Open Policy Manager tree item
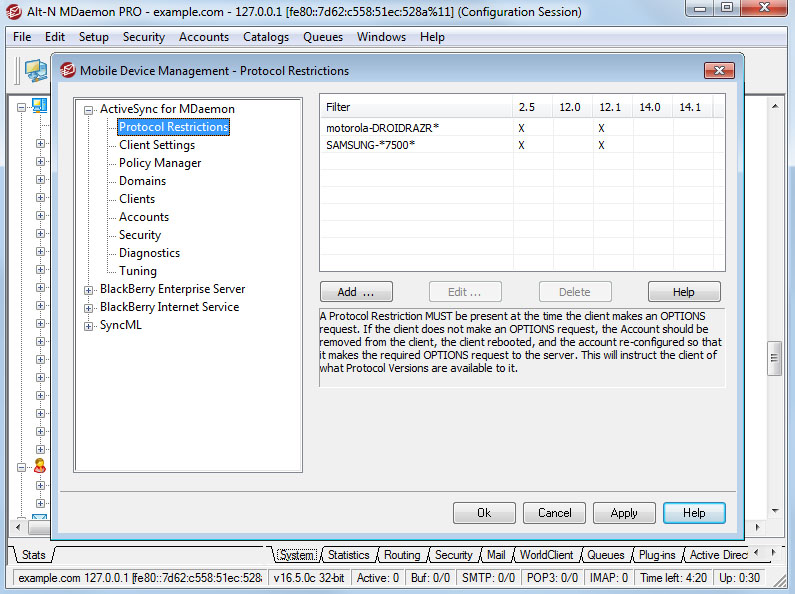 point(160,163)
